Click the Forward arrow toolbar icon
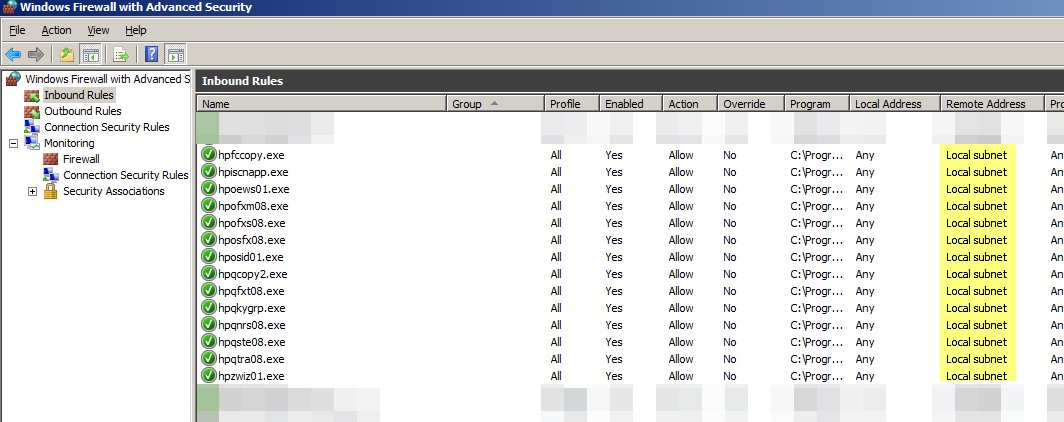1064x422 pixels. click(36, 54)
